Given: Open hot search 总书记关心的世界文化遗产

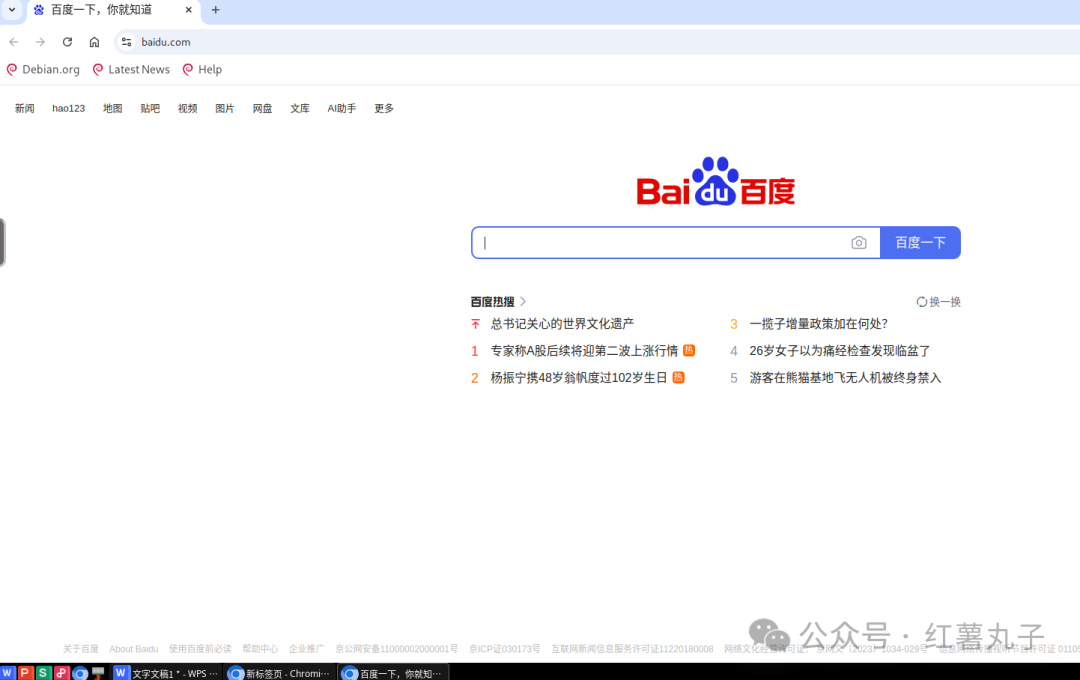Looking at the screenshot, I should 562,324.
